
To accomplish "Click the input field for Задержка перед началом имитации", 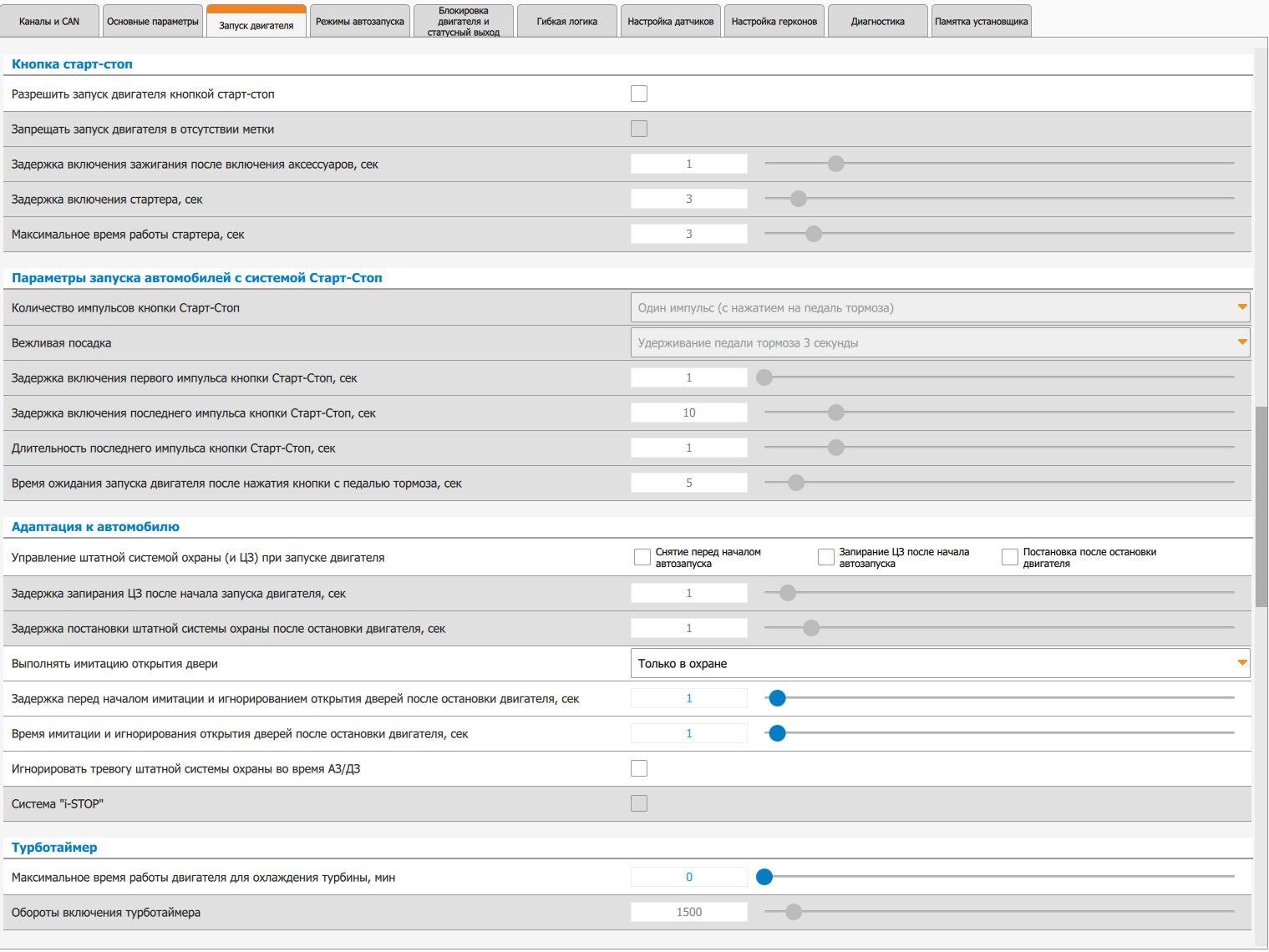I will click(x=689, y=698).
